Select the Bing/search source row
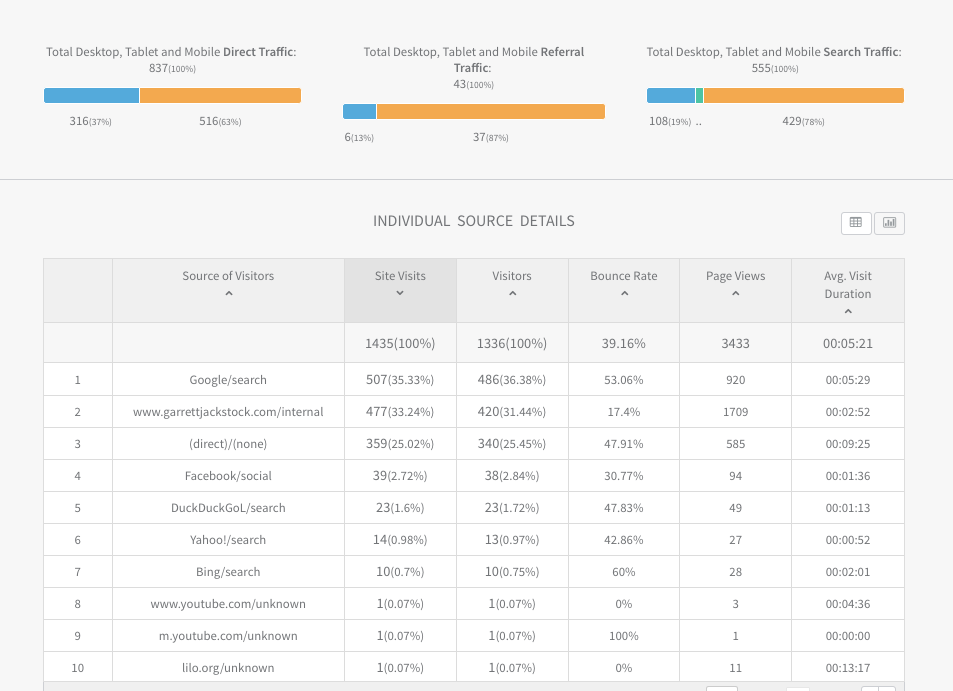953x691 pixels. pyautogui.click(x=228, y=572)
